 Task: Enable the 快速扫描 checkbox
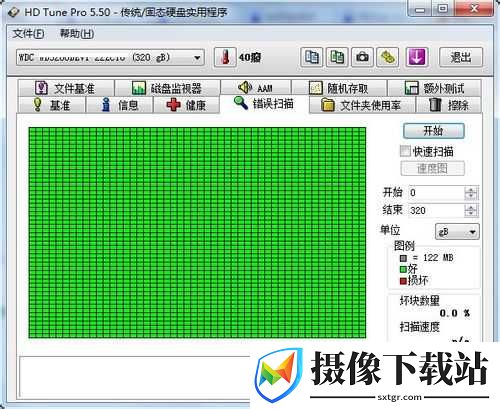[405, 151]
